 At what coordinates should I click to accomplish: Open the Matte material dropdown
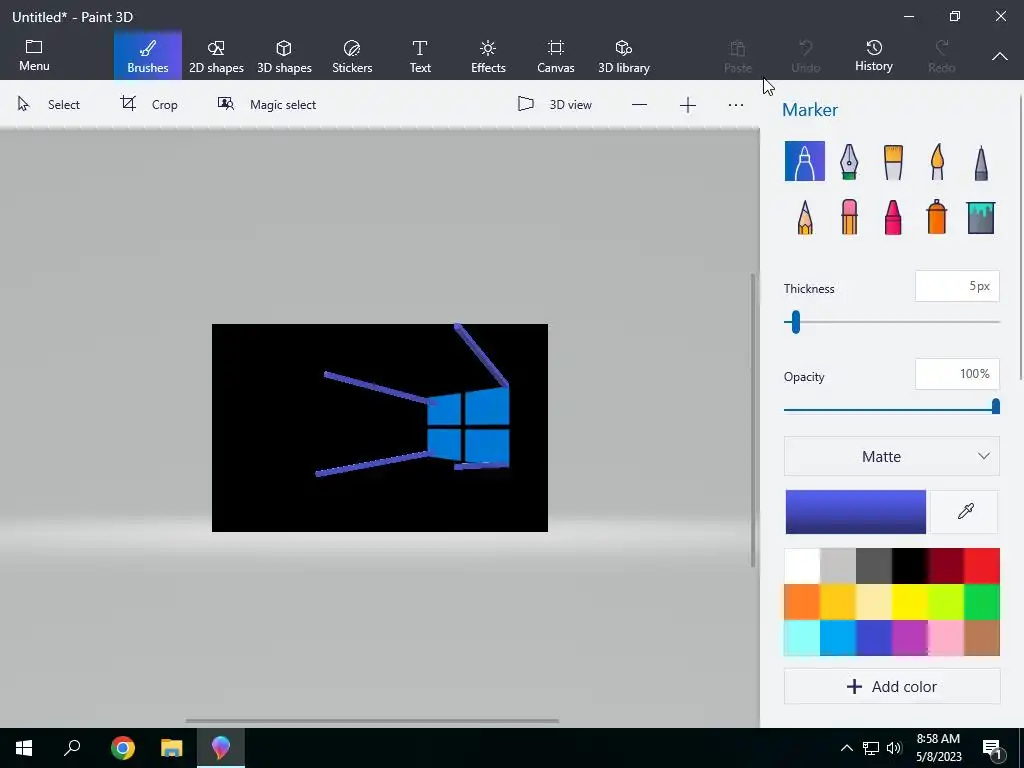click(x=891, y=456)
